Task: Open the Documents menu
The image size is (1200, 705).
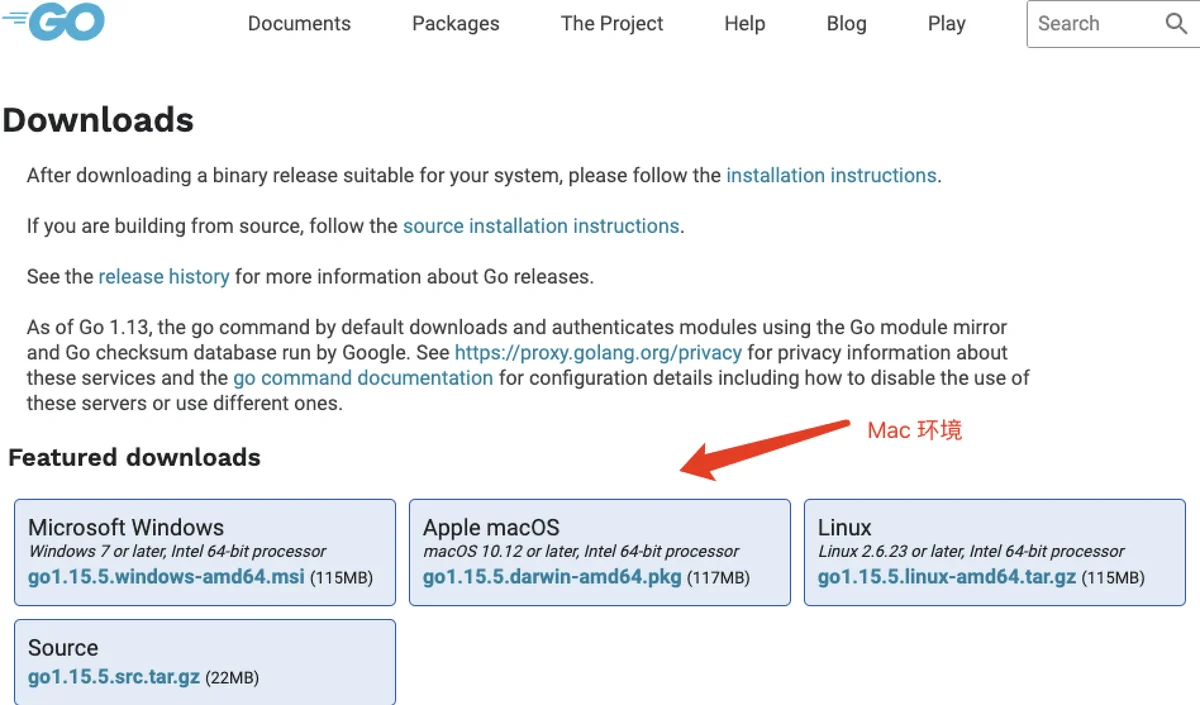Action: click(299, 24)
